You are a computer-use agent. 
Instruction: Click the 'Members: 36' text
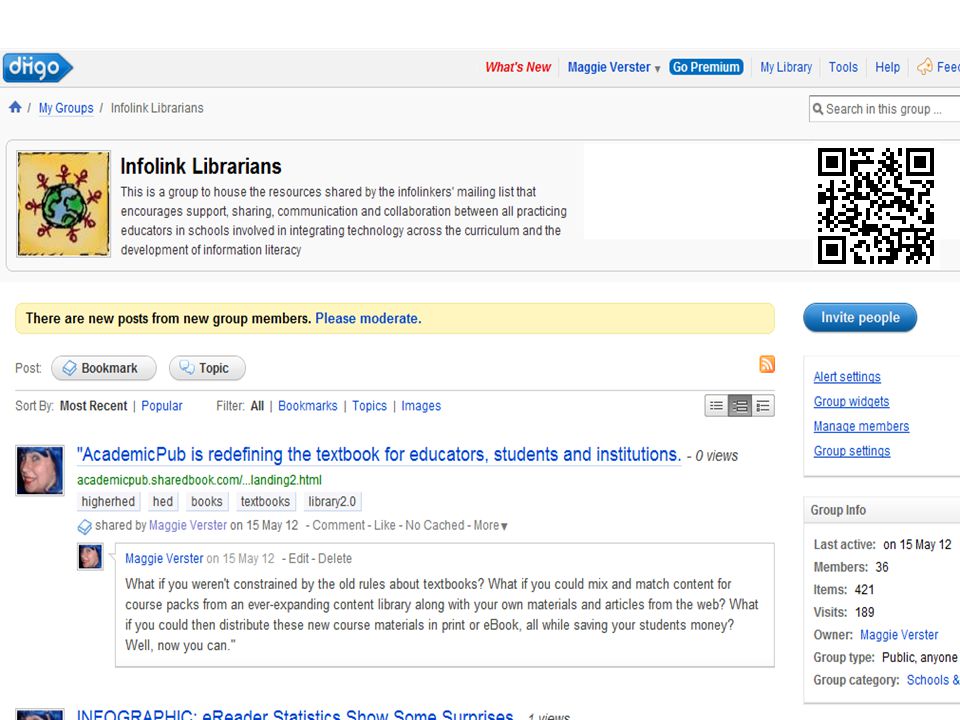pyautogui.click(x=851, y=567)
